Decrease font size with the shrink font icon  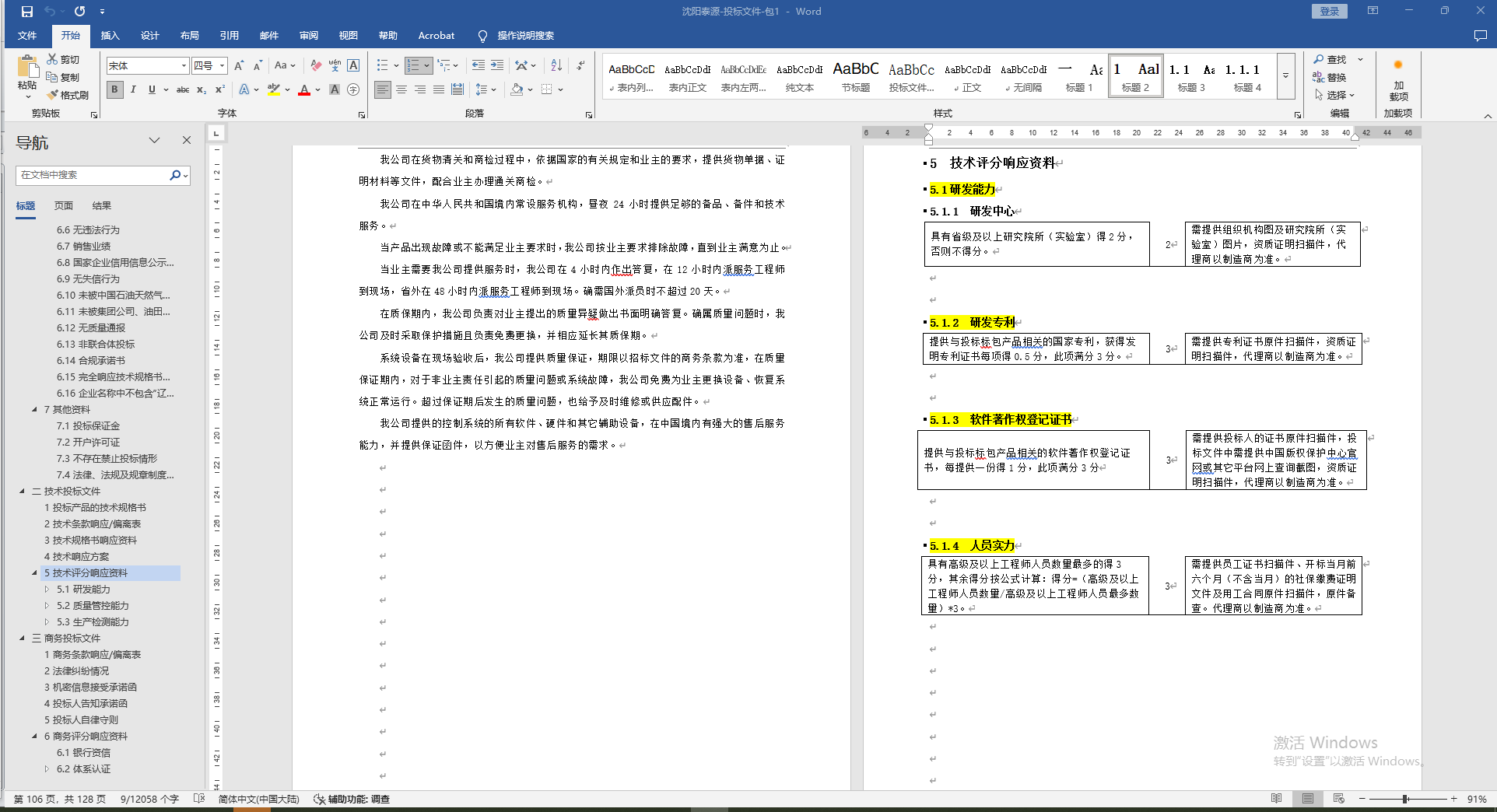coord(258,65)
